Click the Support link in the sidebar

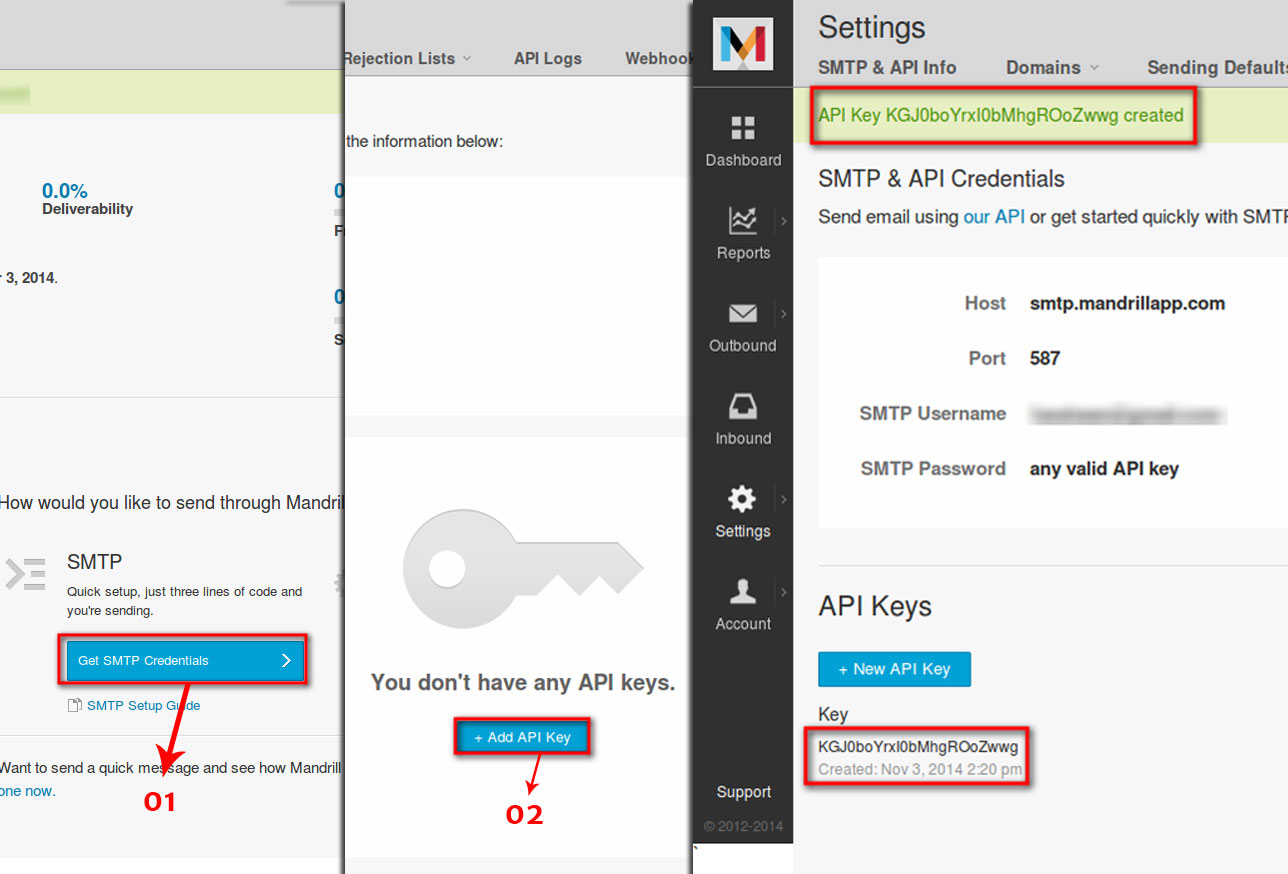743,792
